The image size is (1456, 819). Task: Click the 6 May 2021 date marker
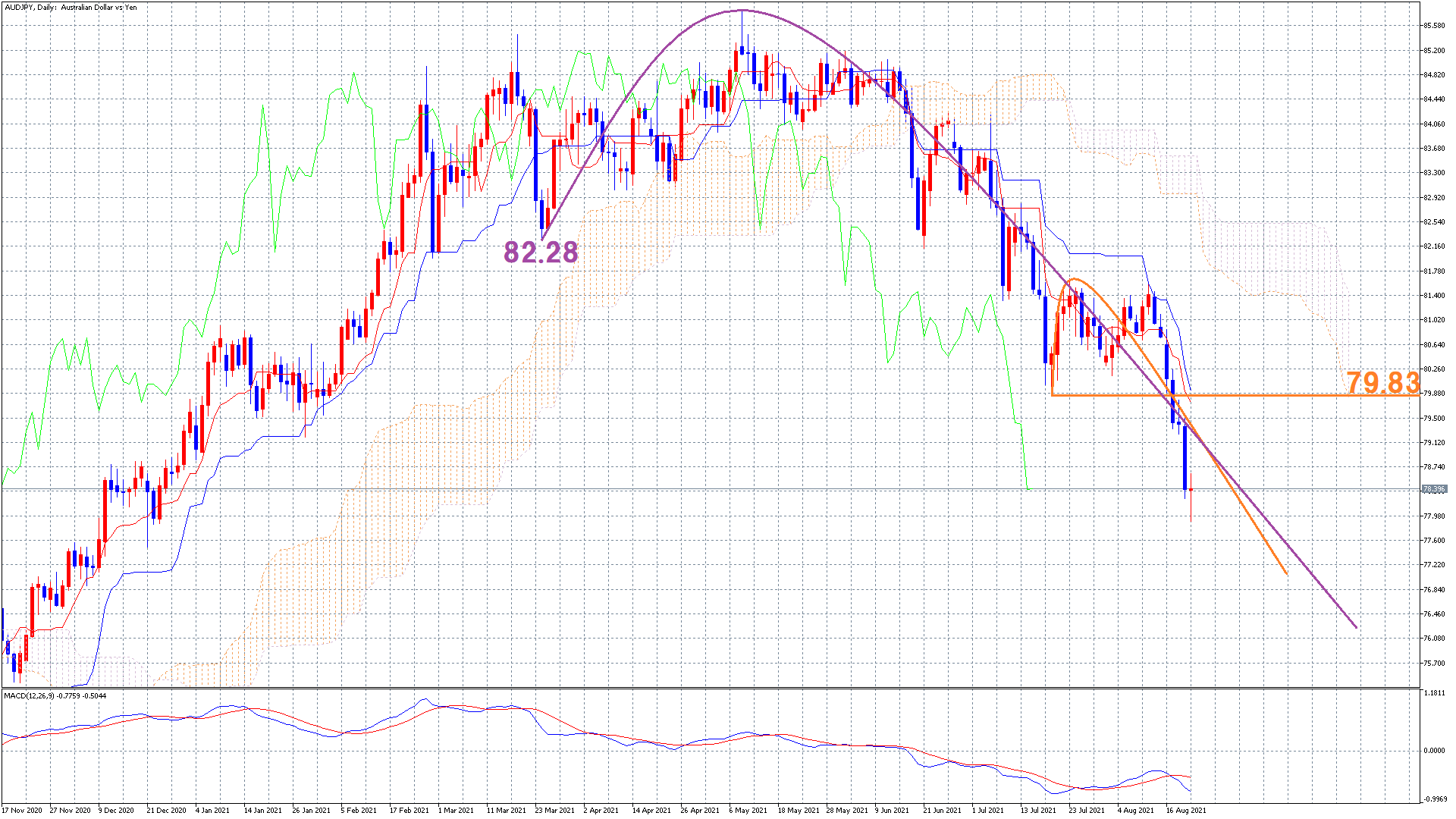click(x=748, y=810)
